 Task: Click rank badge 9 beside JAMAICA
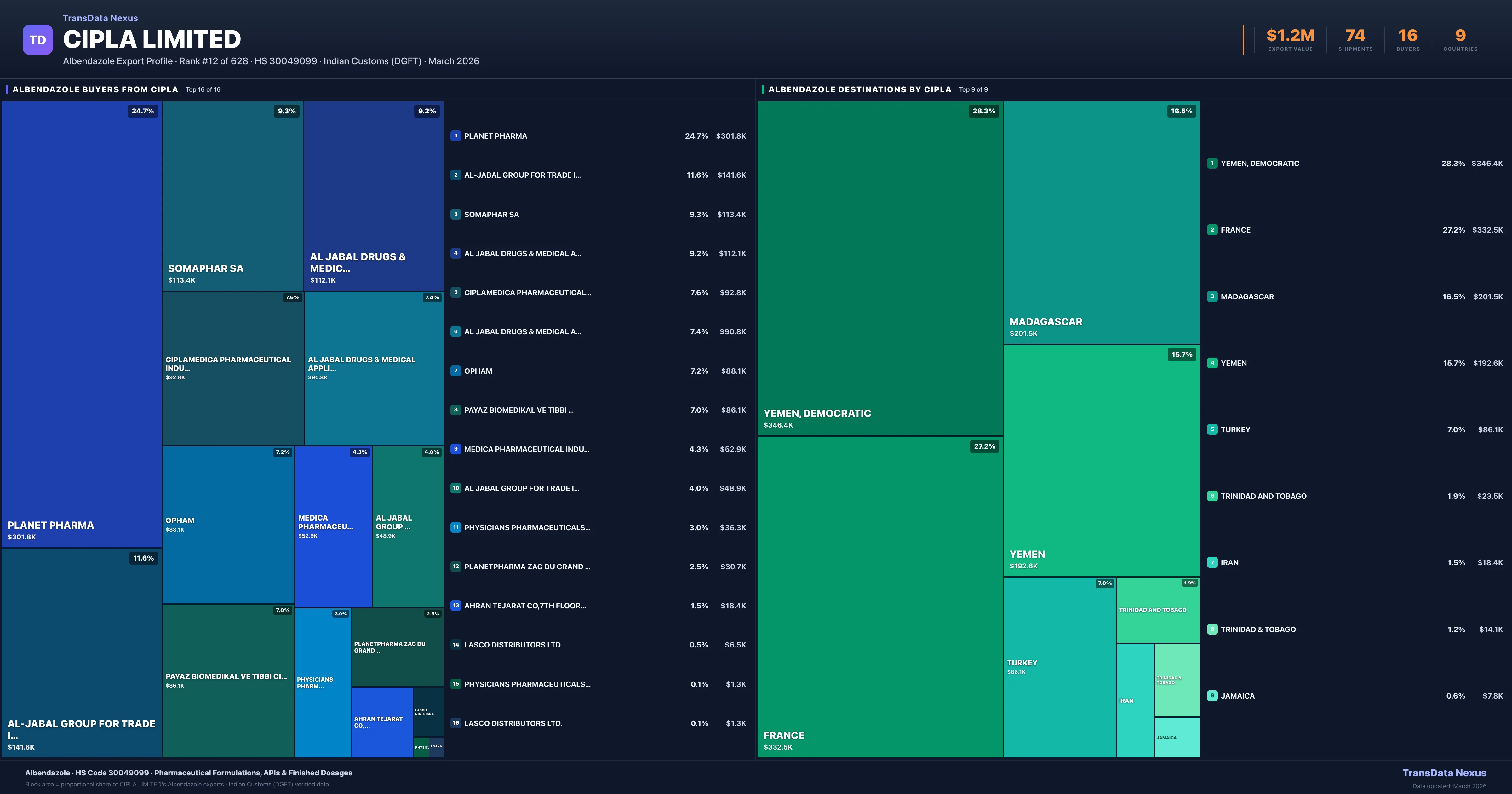[1212, 695]
